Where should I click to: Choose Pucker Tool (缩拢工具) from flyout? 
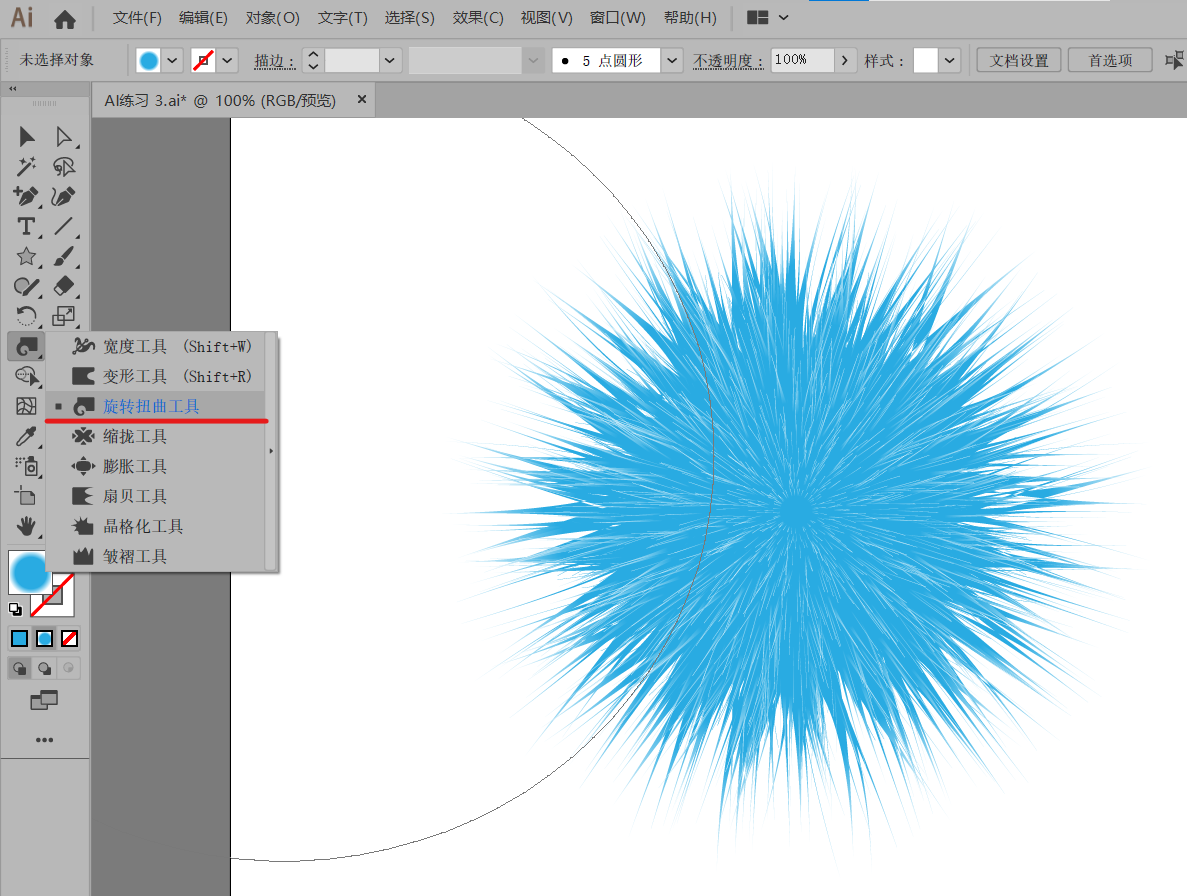click(x=156, y=437)
